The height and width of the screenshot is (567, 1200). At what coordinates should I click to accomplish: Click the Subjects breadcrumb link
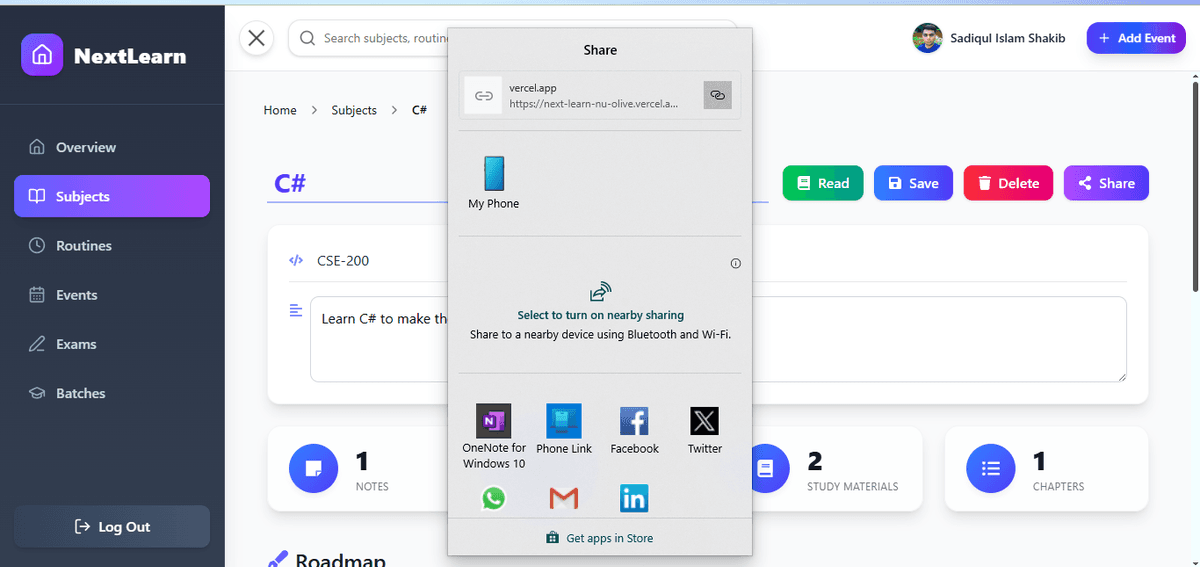pos(354,110)
